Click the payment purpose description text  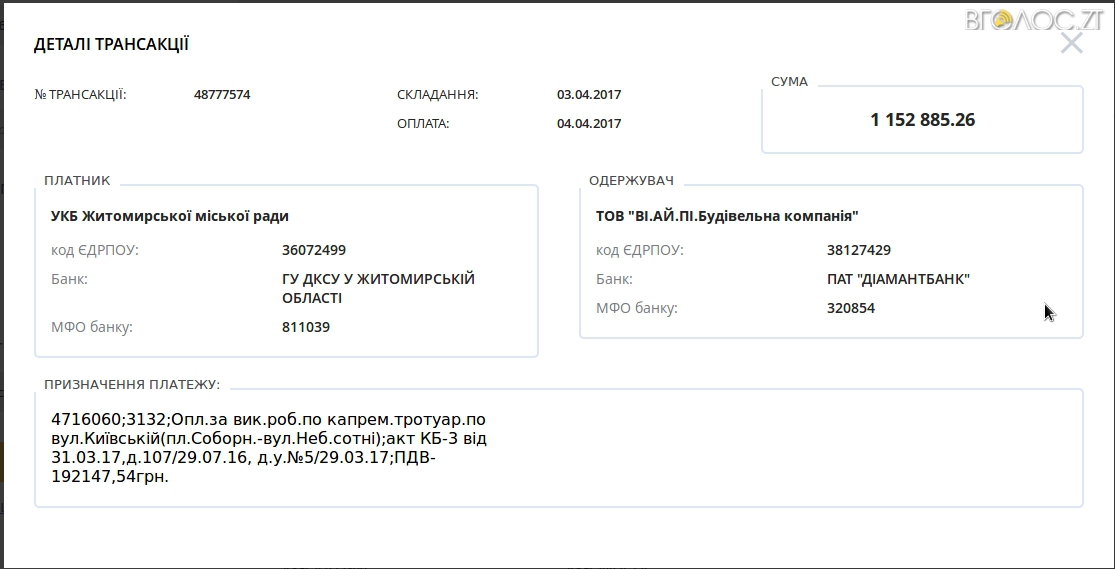tap(269, 448)
